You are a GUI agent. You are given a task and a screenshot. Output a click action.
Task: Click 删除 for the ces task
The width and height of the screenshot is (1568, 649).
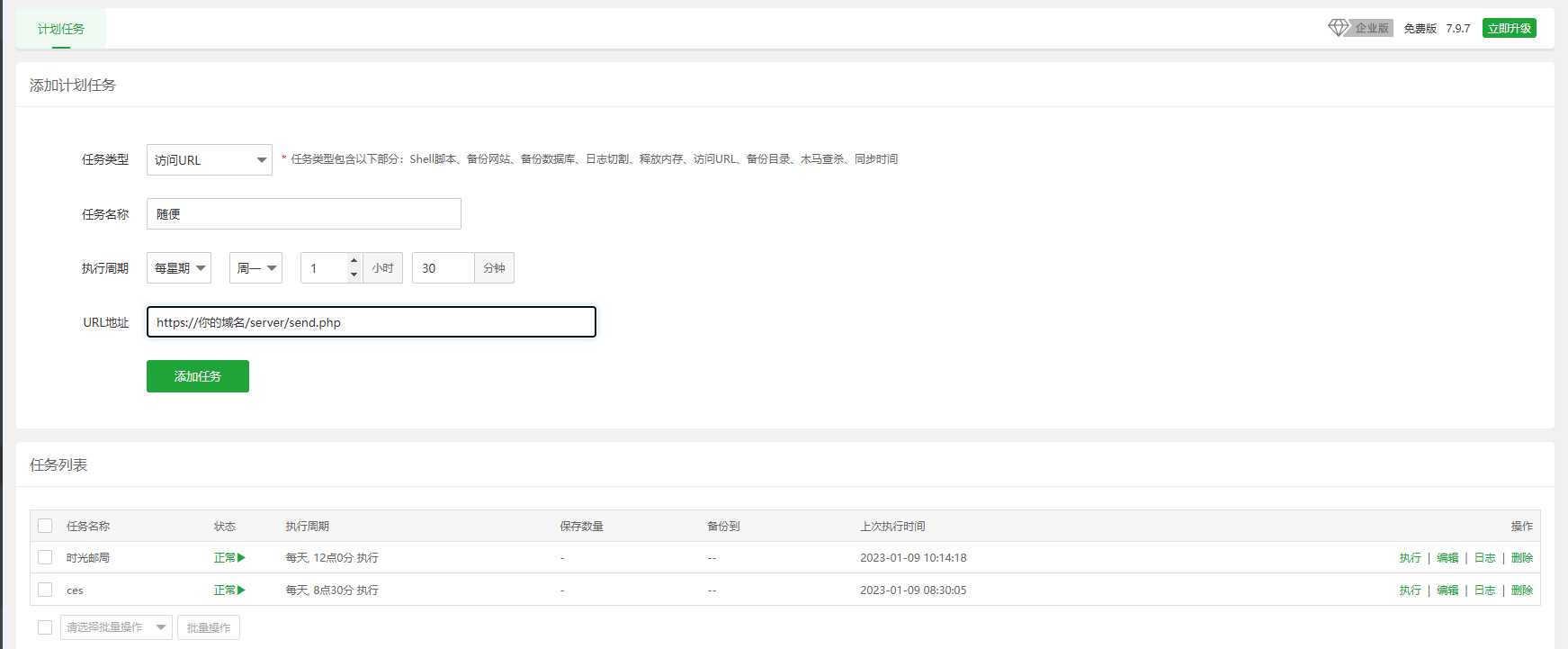coord(1522,590)
